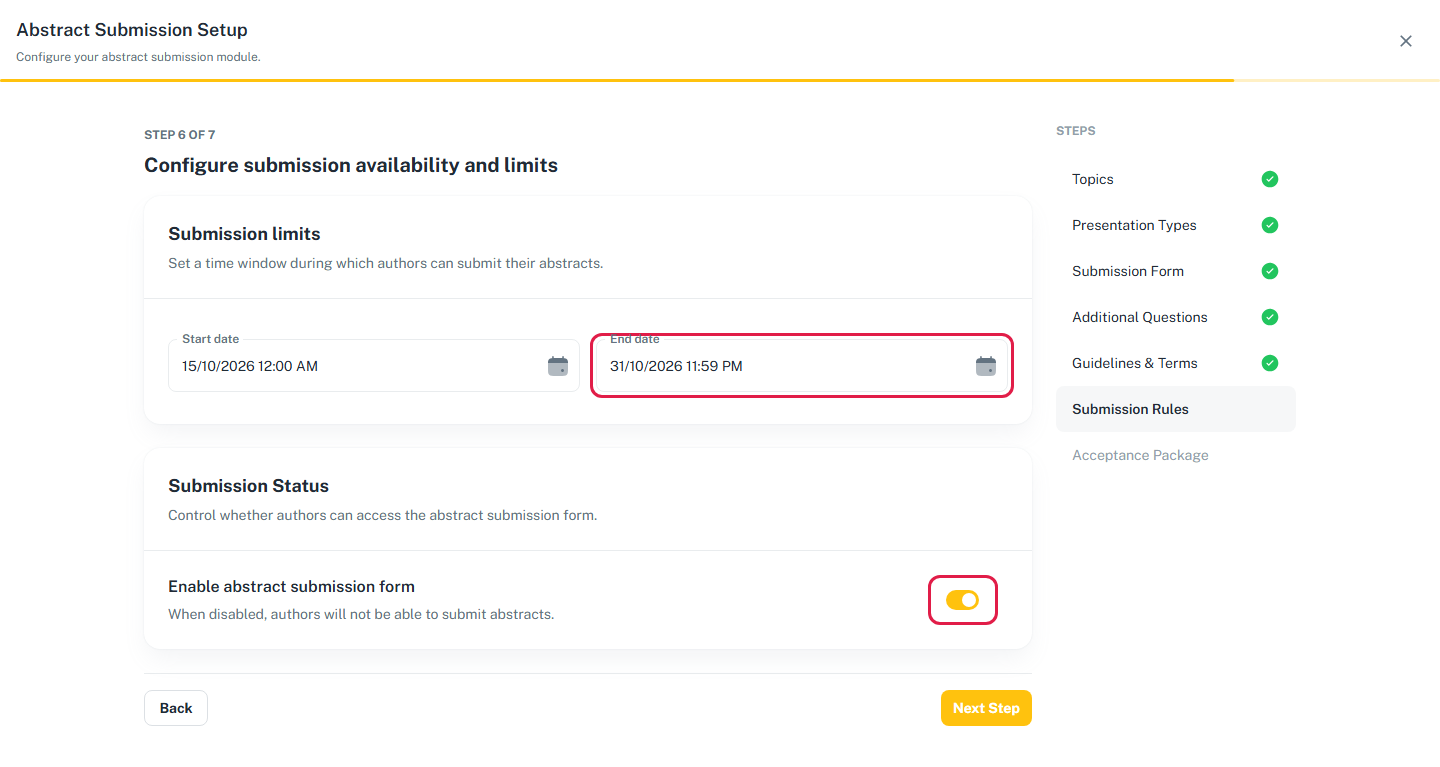The height and width of the screenshot is (767, 1440).
Task: Open the Additional Questions step
Action: pyautogui.click(x=1176, y=317)
